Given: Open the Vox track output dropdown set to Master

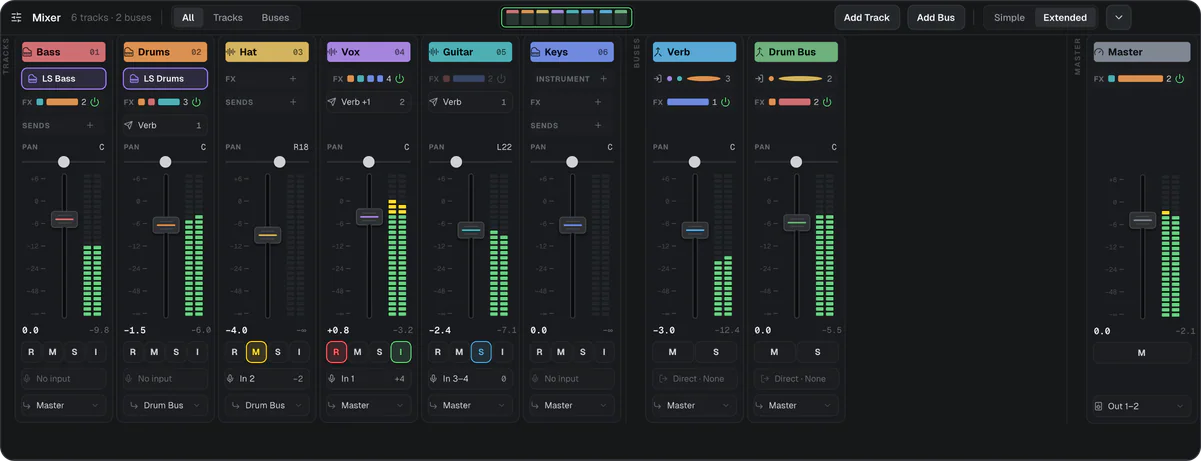Looking at the screenshot, I should tap(369, 405).
